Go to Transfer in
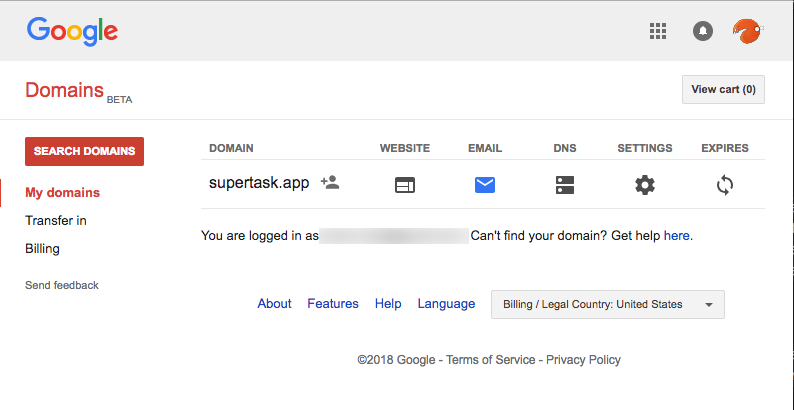794x410 pixels. tap(56, 221)
